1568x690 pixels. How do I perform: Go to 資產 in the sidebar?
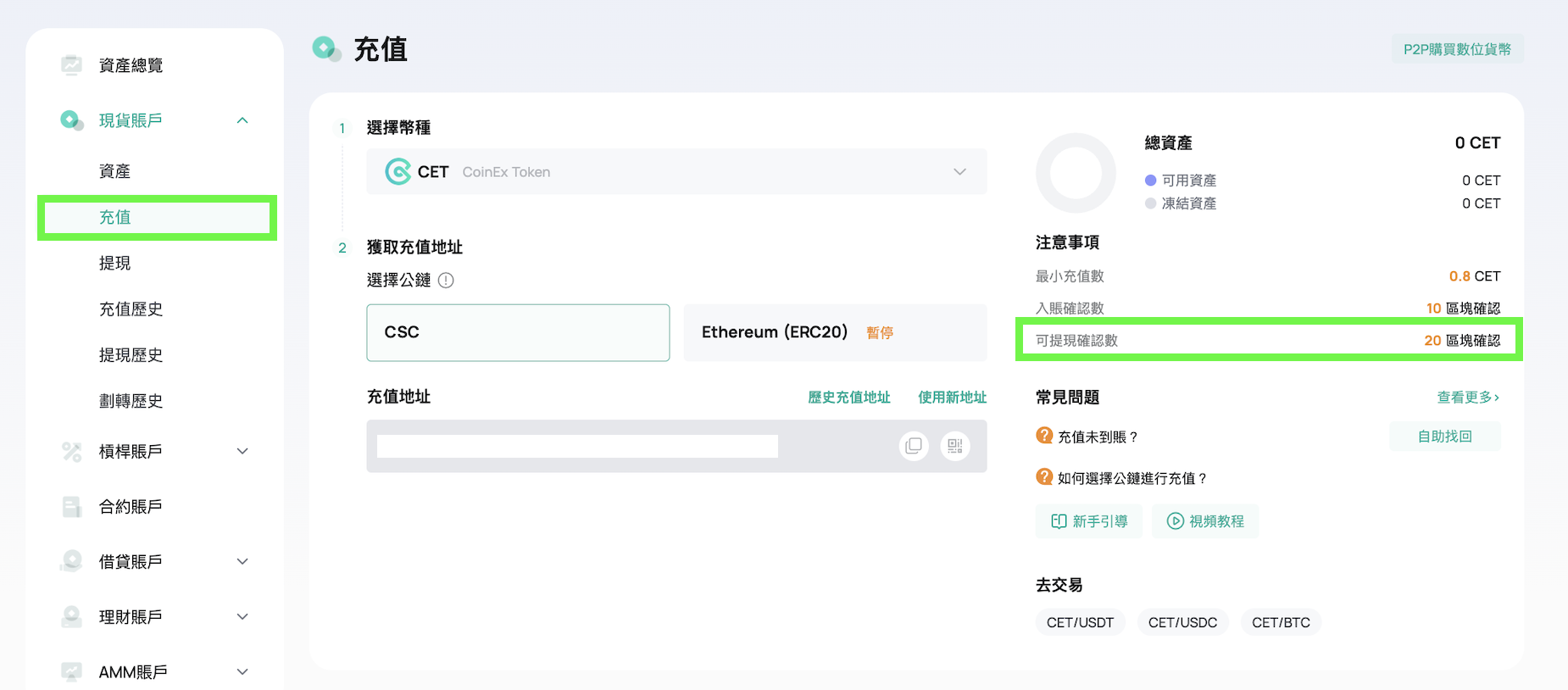click(x=115, y=171)
